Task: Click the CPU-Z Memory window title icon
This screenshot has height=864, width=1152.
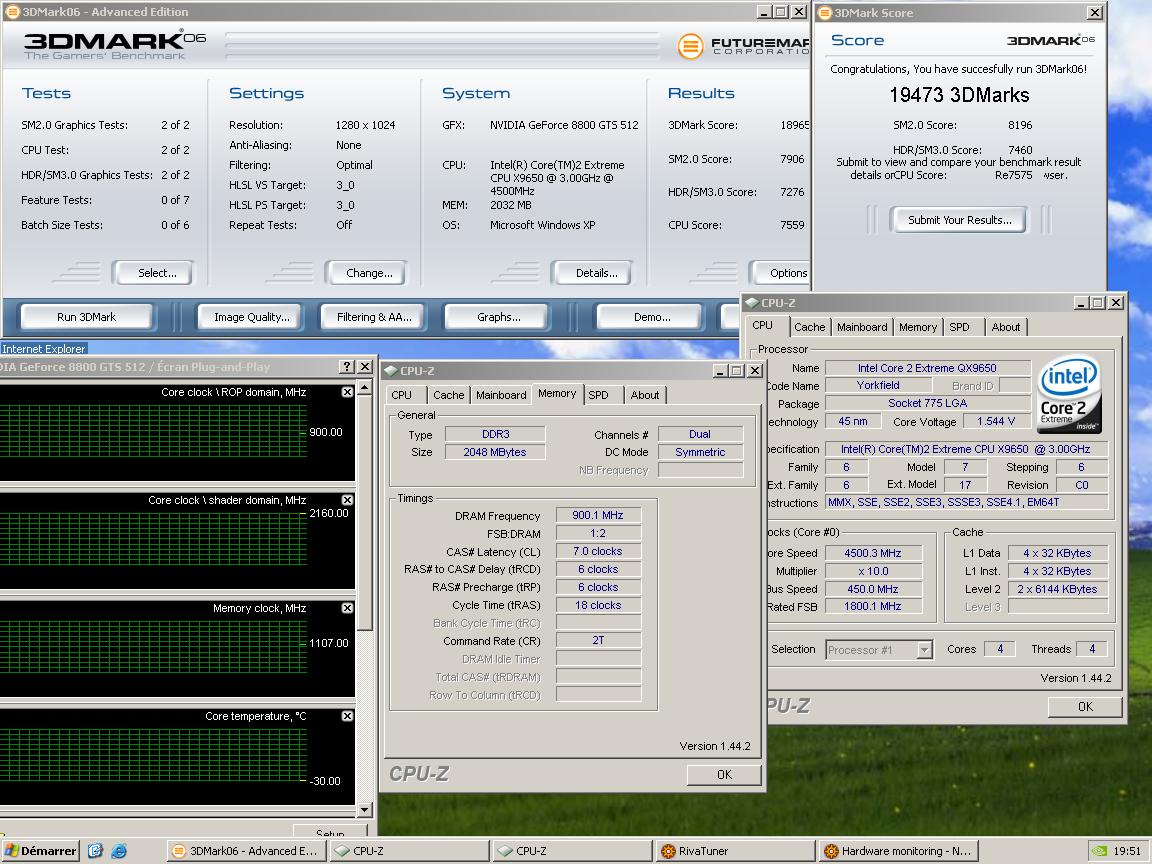Action: (x=392, y=371)
